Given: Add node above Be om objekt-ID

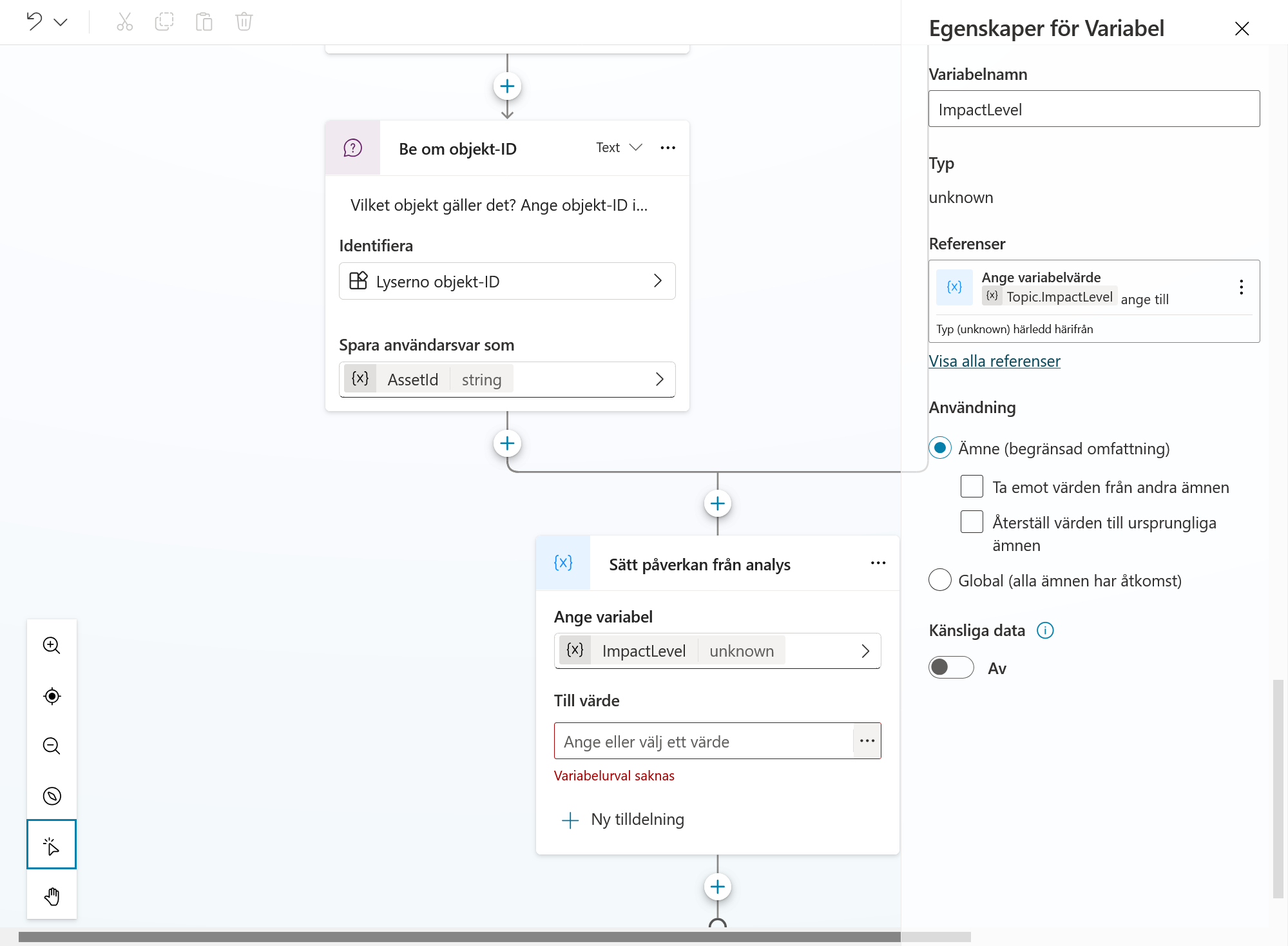Looking at the screenshot, I should [507, 86].
